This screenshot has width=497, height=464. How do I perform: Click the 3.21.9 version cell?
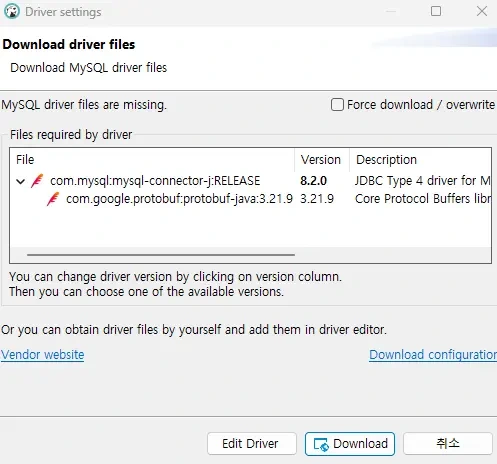[317, 199]
